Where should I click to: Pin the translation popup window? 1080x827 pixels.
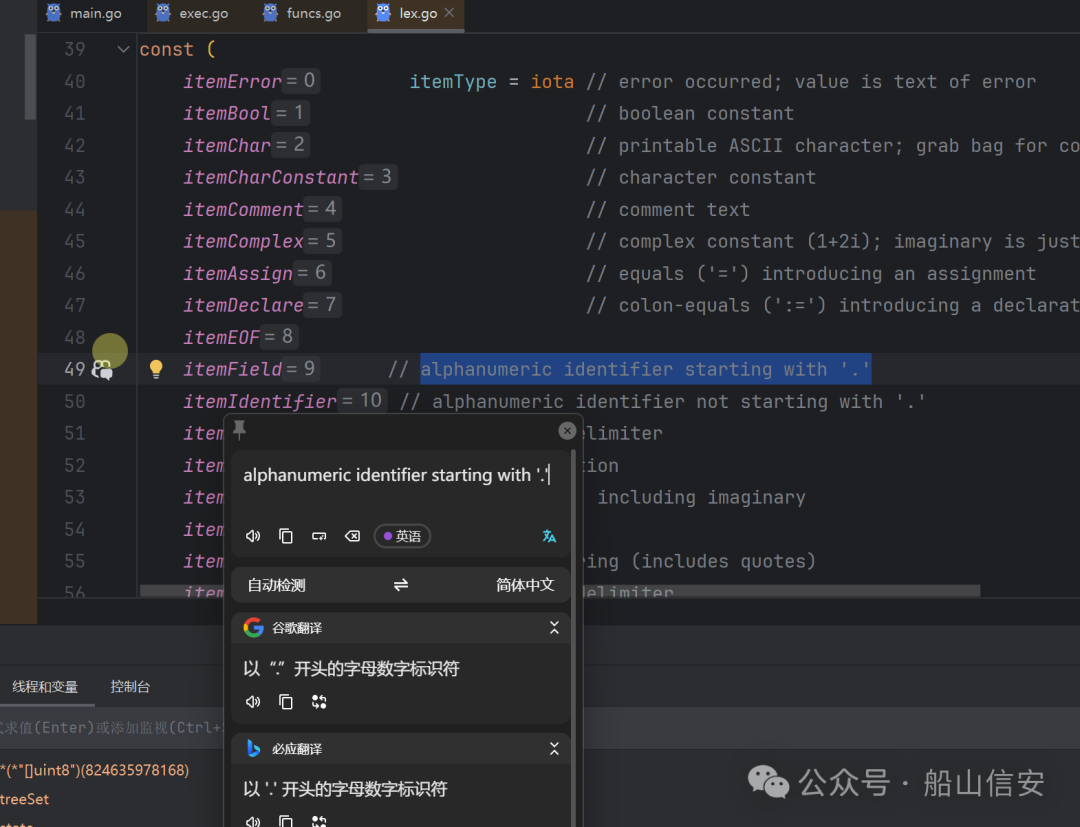point(239,430)
